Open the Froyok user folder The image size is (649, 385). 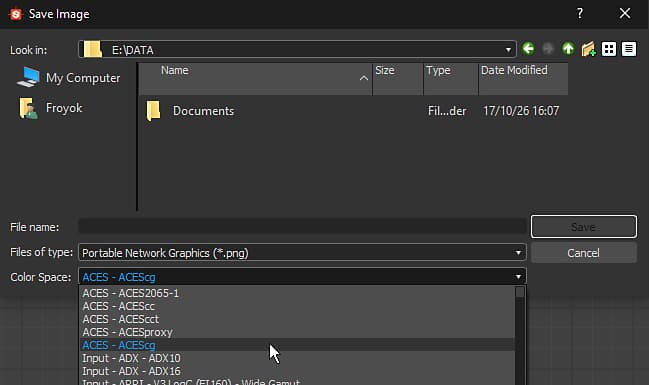coord(50,108)
